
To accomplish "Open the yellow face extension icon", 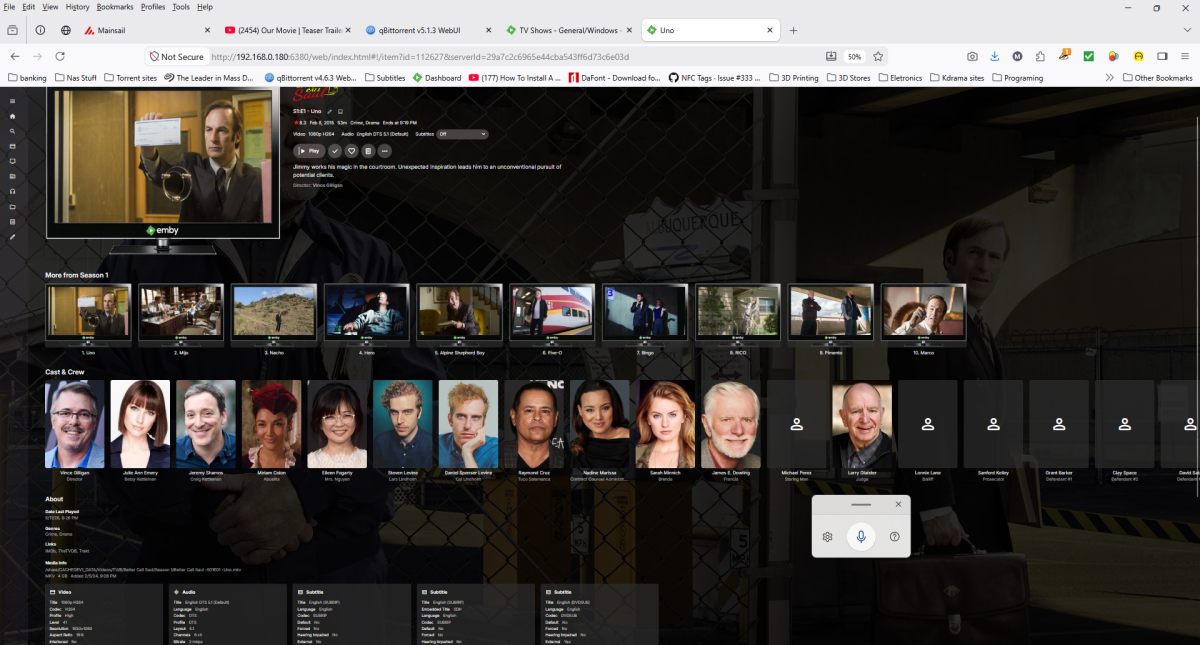I will coord(1139,57).
